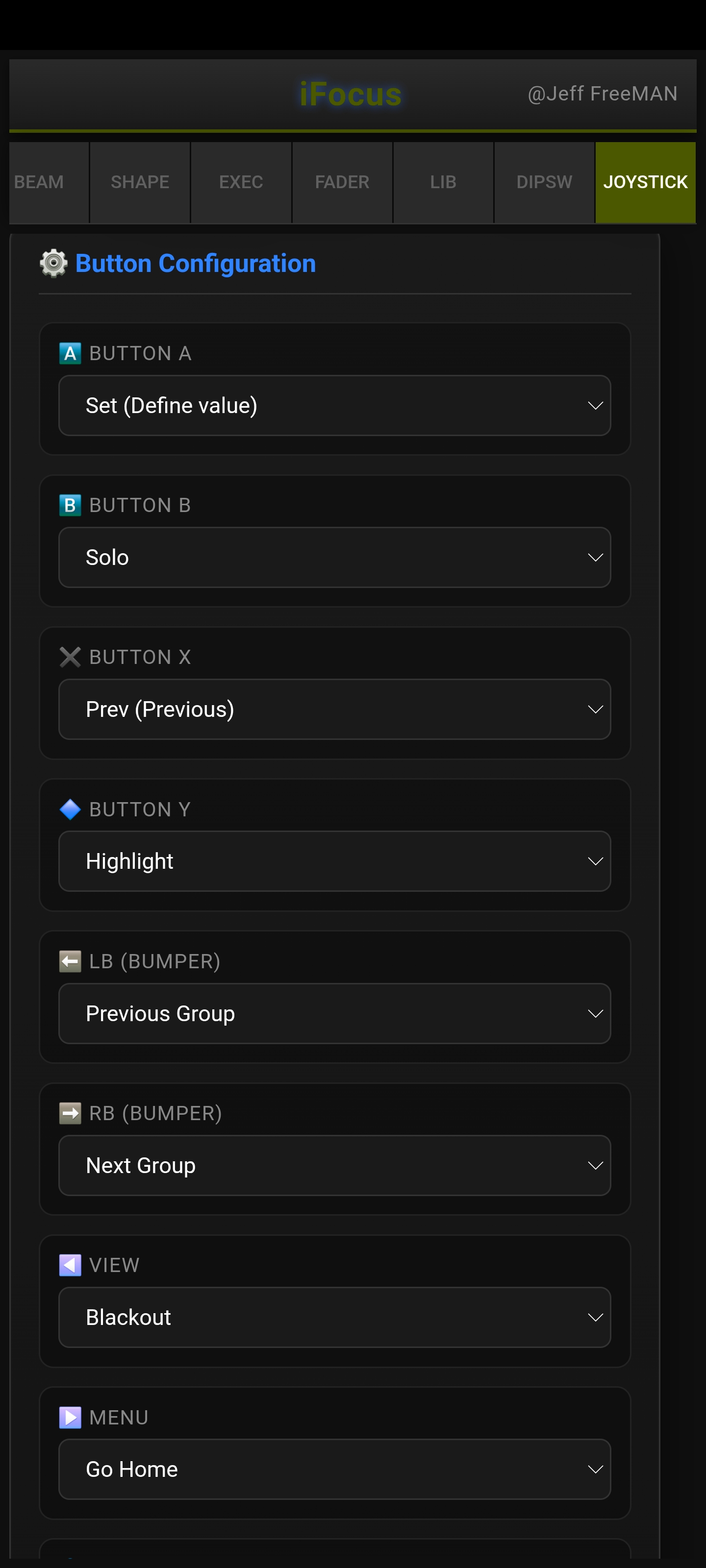Open the Next Group selector for RB
Image resolution: width=706 pixels, height=1568 pixels.
click(334, 1164)
